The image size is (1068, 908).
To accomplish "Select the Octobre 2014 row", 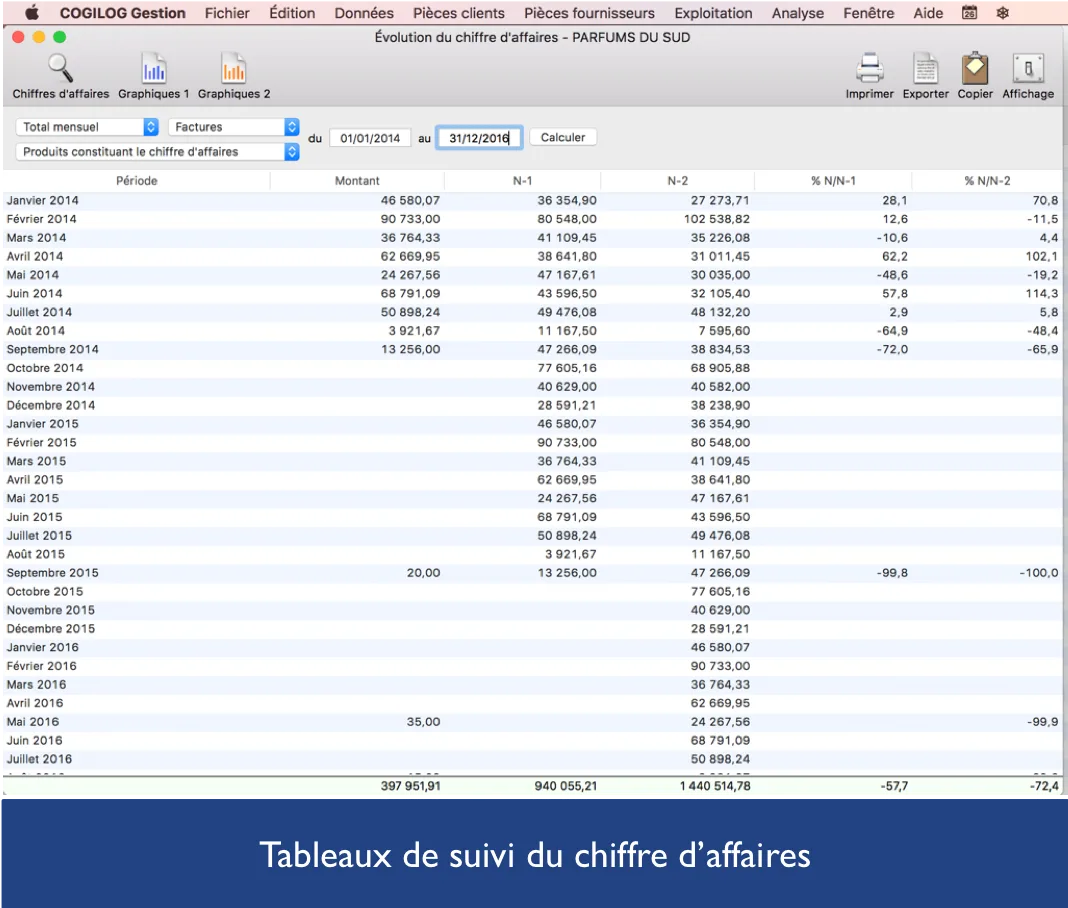I will [x=533, y=368].
